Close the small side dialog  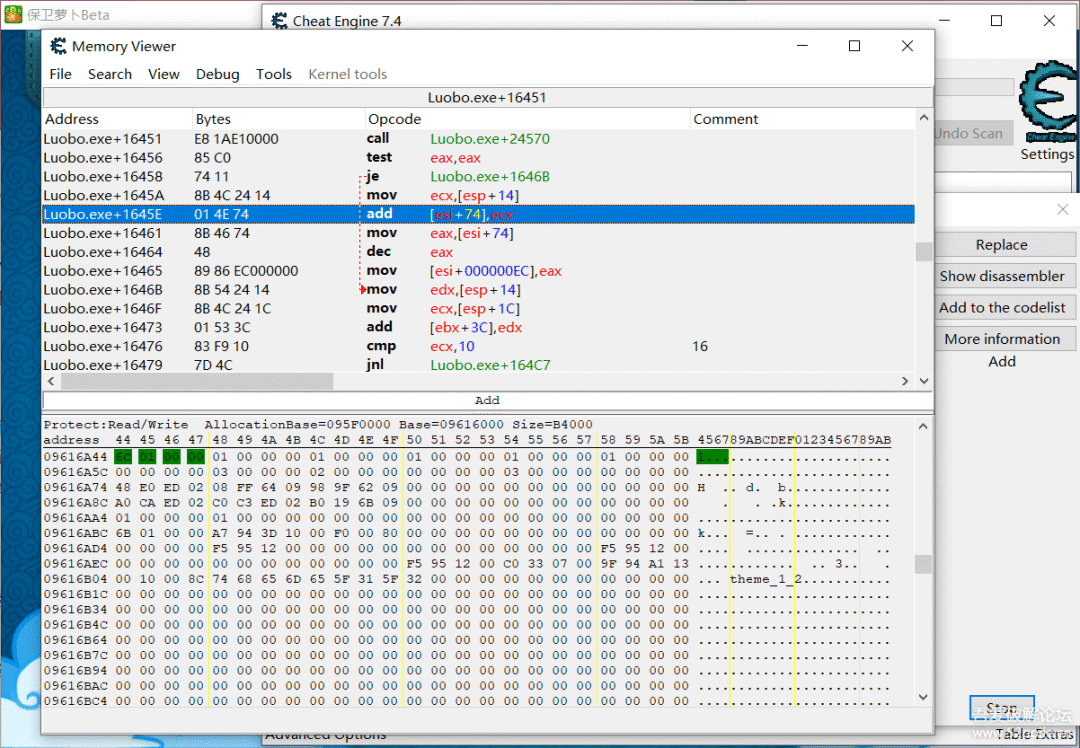(1063, 209)
